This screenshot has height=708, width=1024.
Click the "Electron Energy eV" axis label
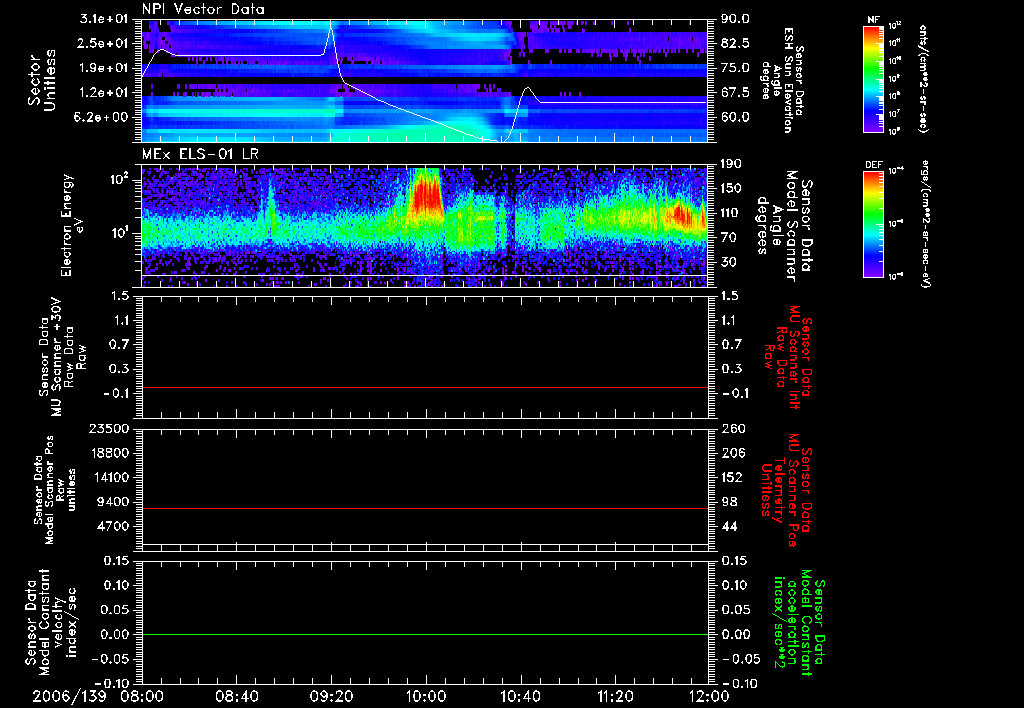(73, 225)
